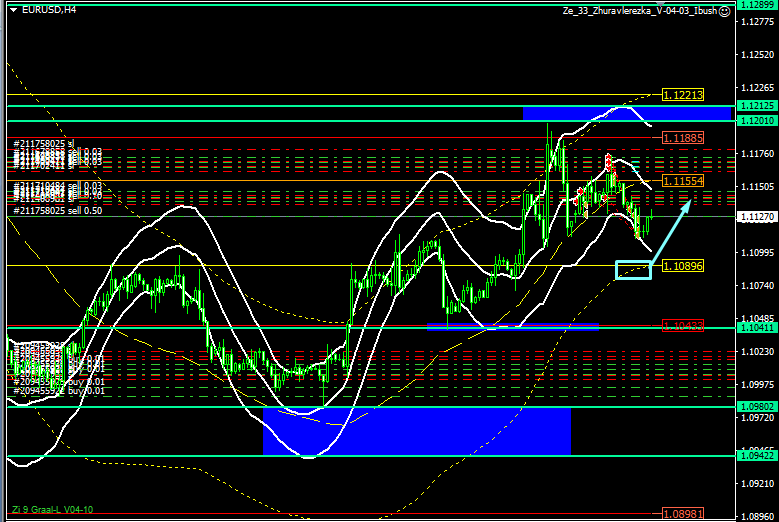
Task: Click the yellow 1.12213 price label
Action: (683, 95)
